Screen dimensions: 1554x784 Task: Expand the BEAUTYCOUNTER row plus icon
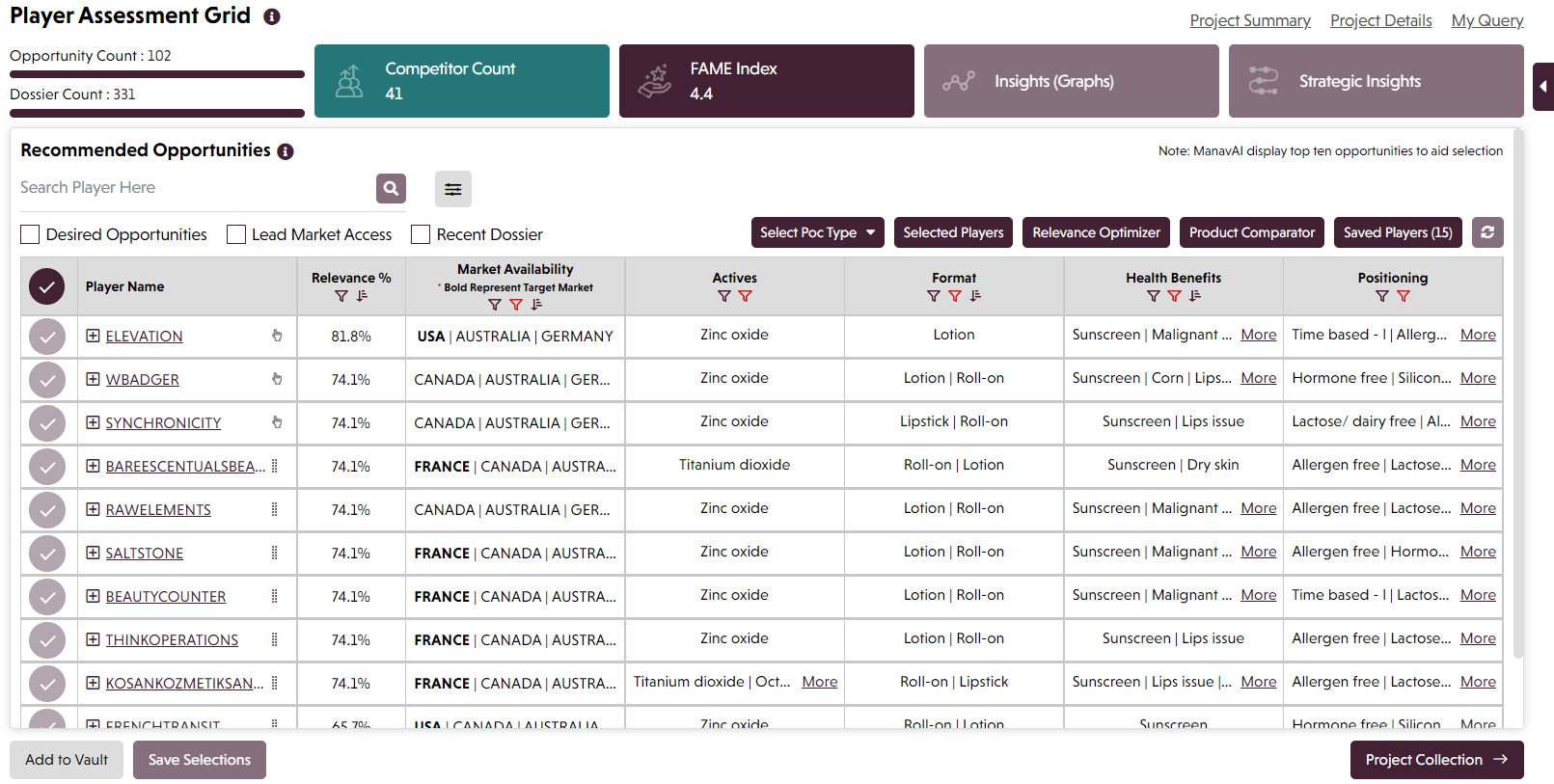93,596
